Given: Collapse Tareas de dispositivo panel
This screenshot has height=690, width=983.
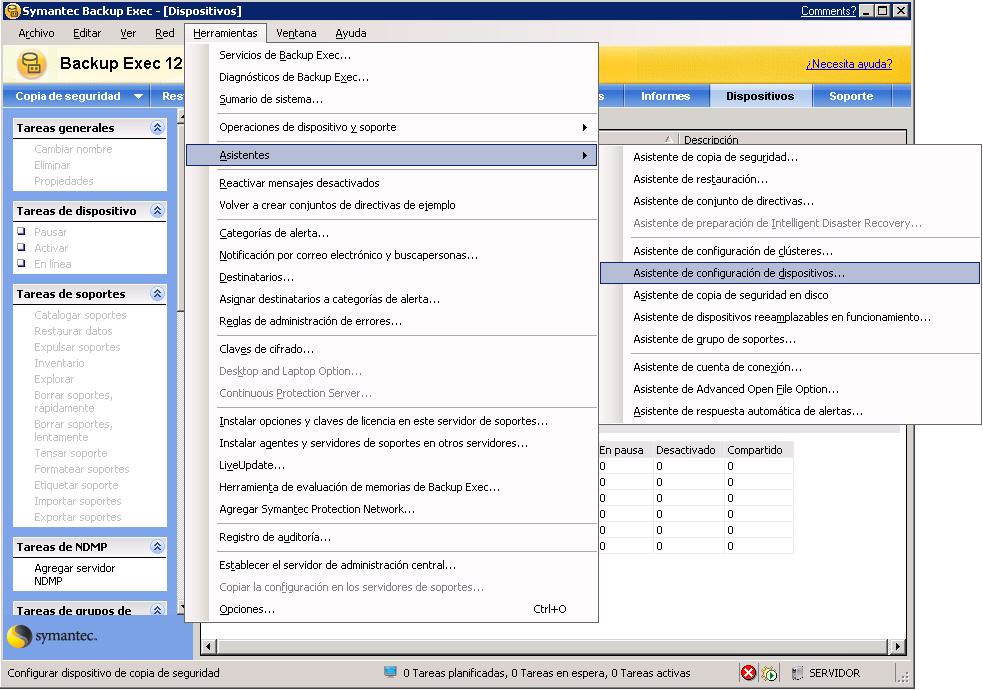Looking at the screenshot, I should [x=157, y=211].
